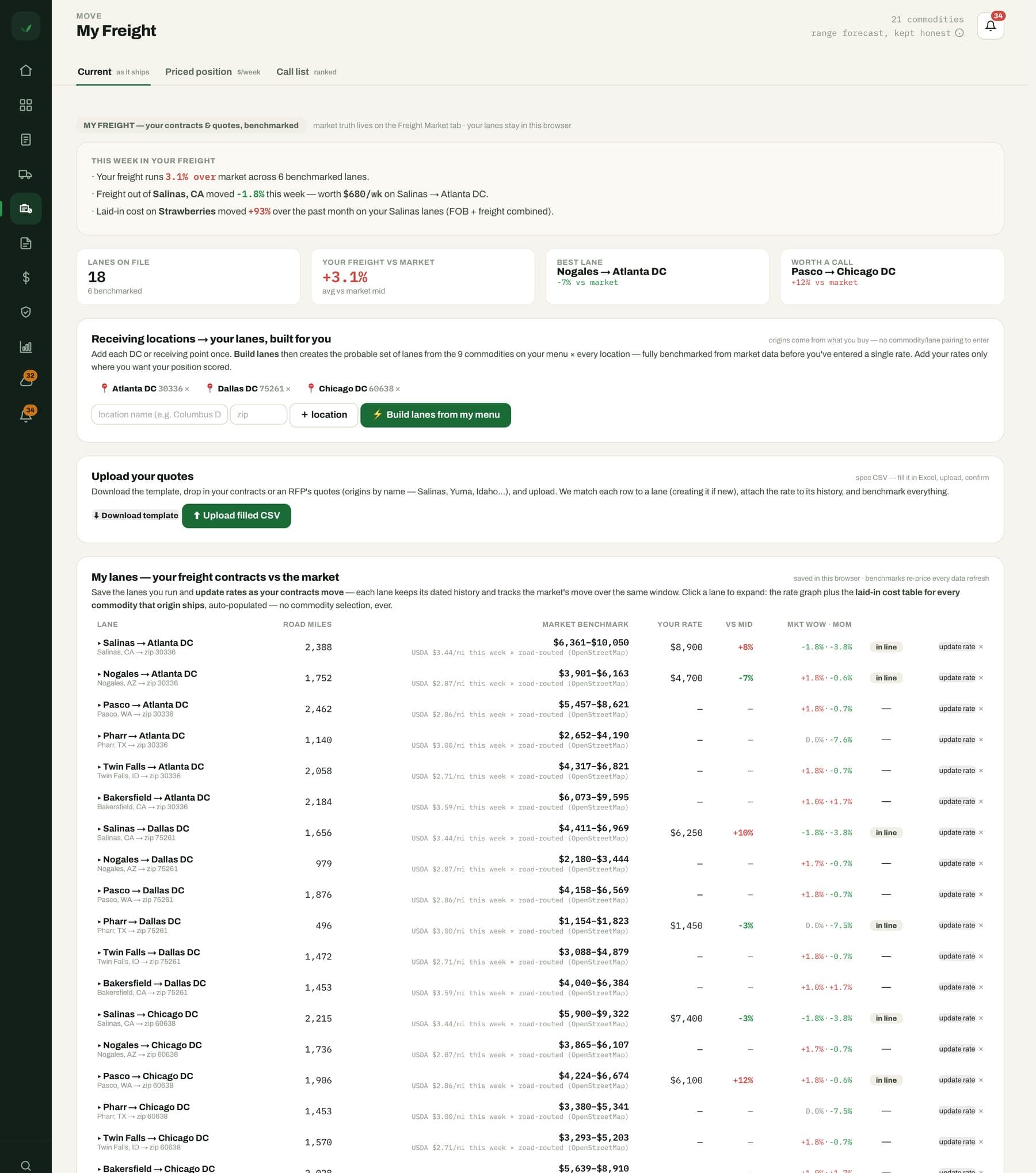Viewport: 1036px width, 1173px height.
Task: Click the 'MY FREIGHT — your contracts' label
Action: pos(191,125)
